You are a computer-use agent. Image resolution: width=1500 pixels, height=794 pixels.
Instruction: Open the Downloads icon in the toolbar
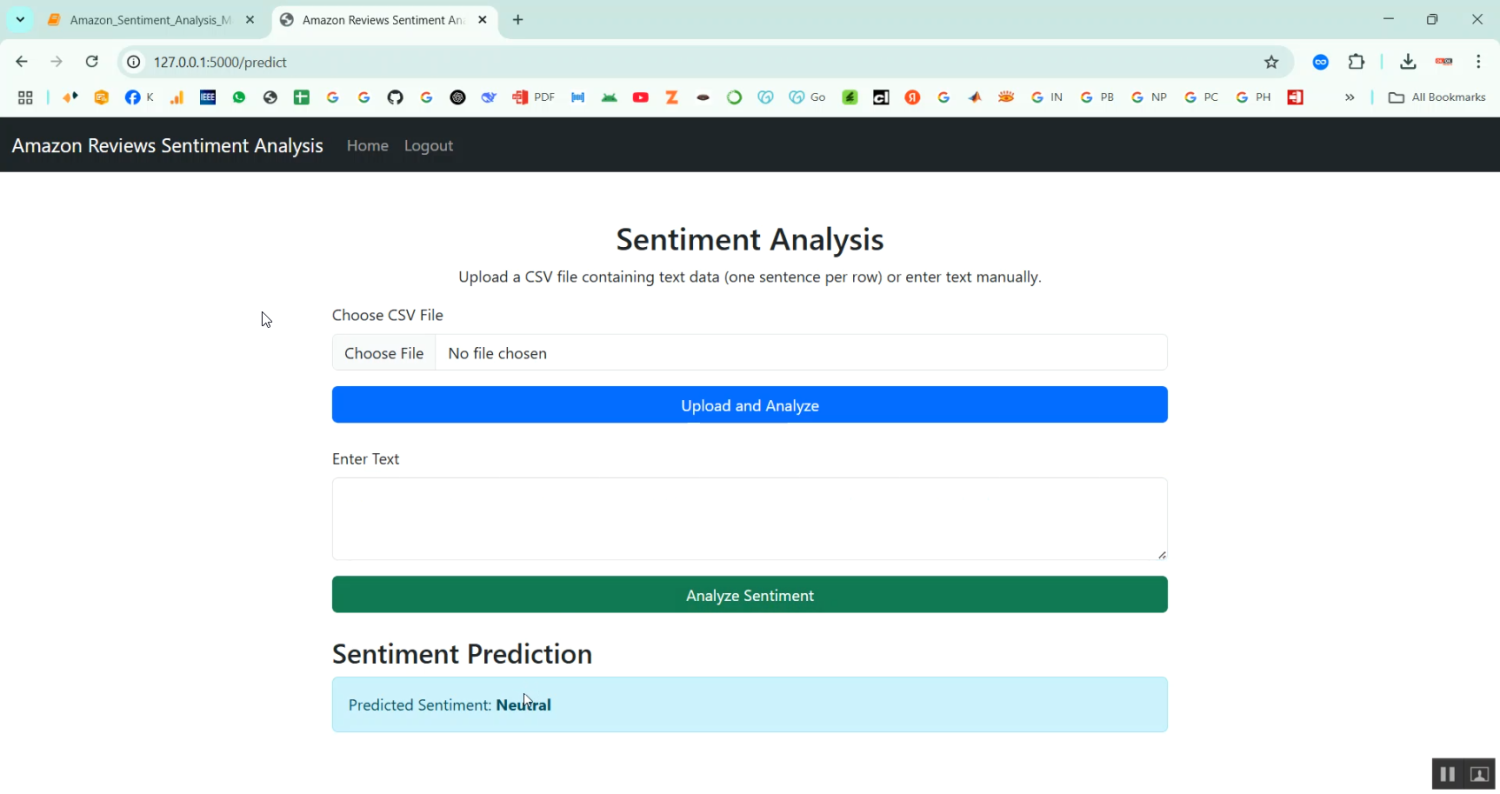tap(1408, 61)
